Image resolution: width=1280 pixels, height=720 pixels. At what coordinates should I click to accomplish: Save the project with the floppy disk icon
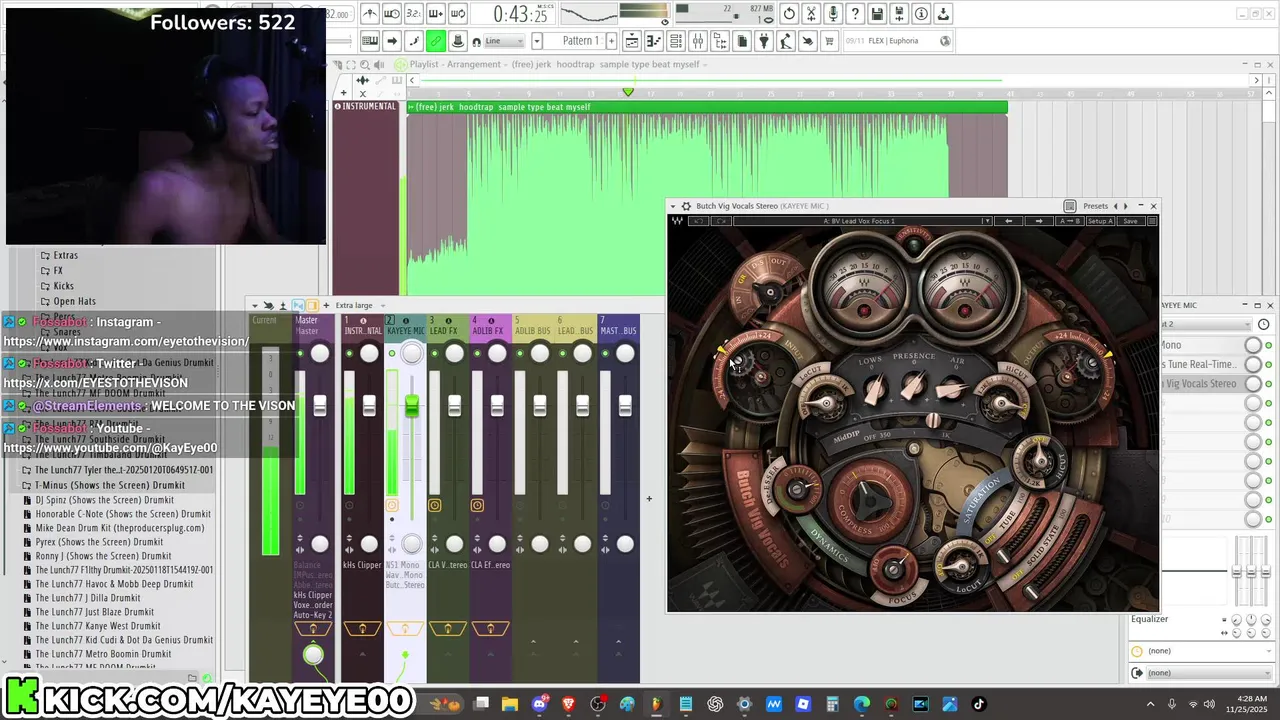tap(877, 14)
